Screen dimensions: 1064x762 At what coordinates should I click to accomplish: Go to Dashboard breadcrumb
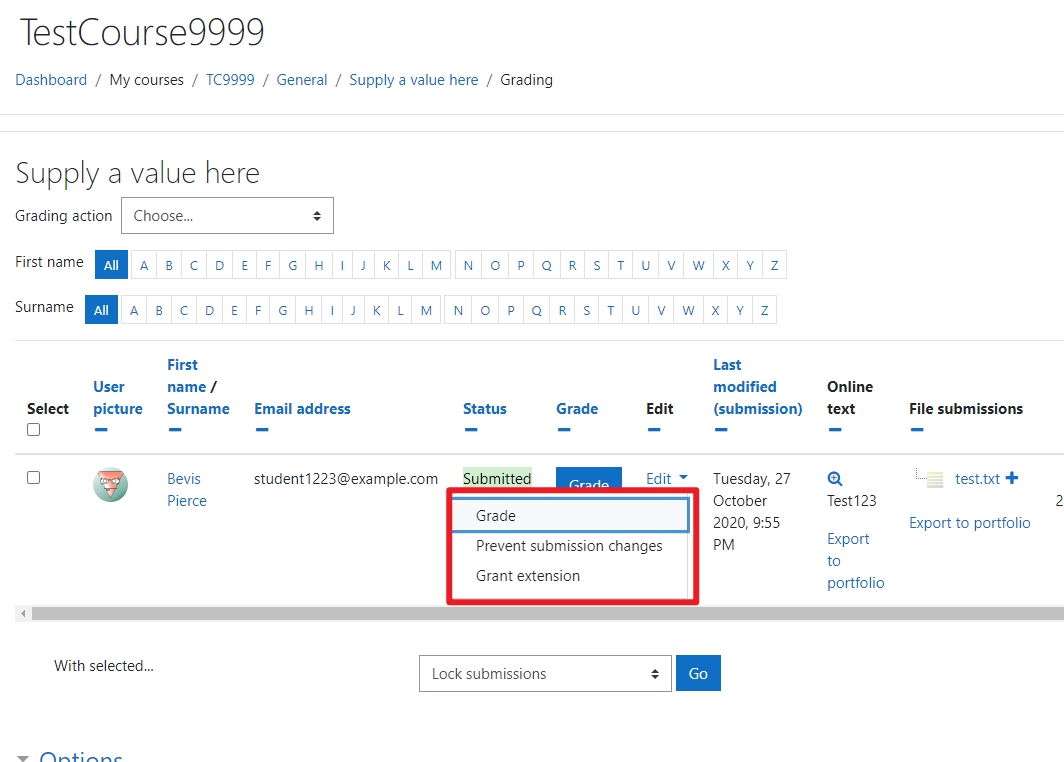click(51, 80)
